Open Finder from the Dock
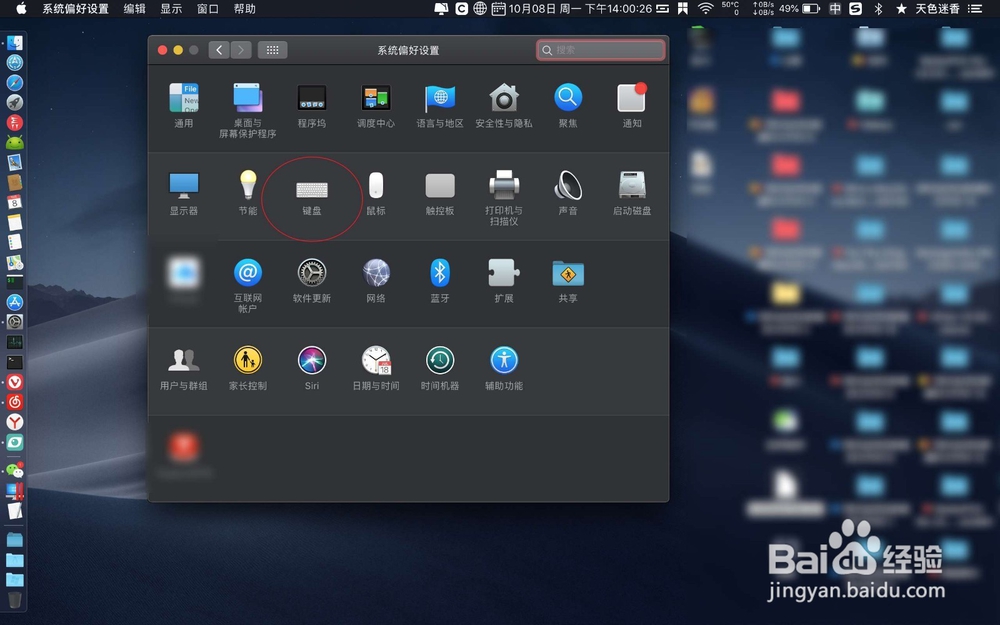Viewport: 1000px width, 625px height. (15, 43)
